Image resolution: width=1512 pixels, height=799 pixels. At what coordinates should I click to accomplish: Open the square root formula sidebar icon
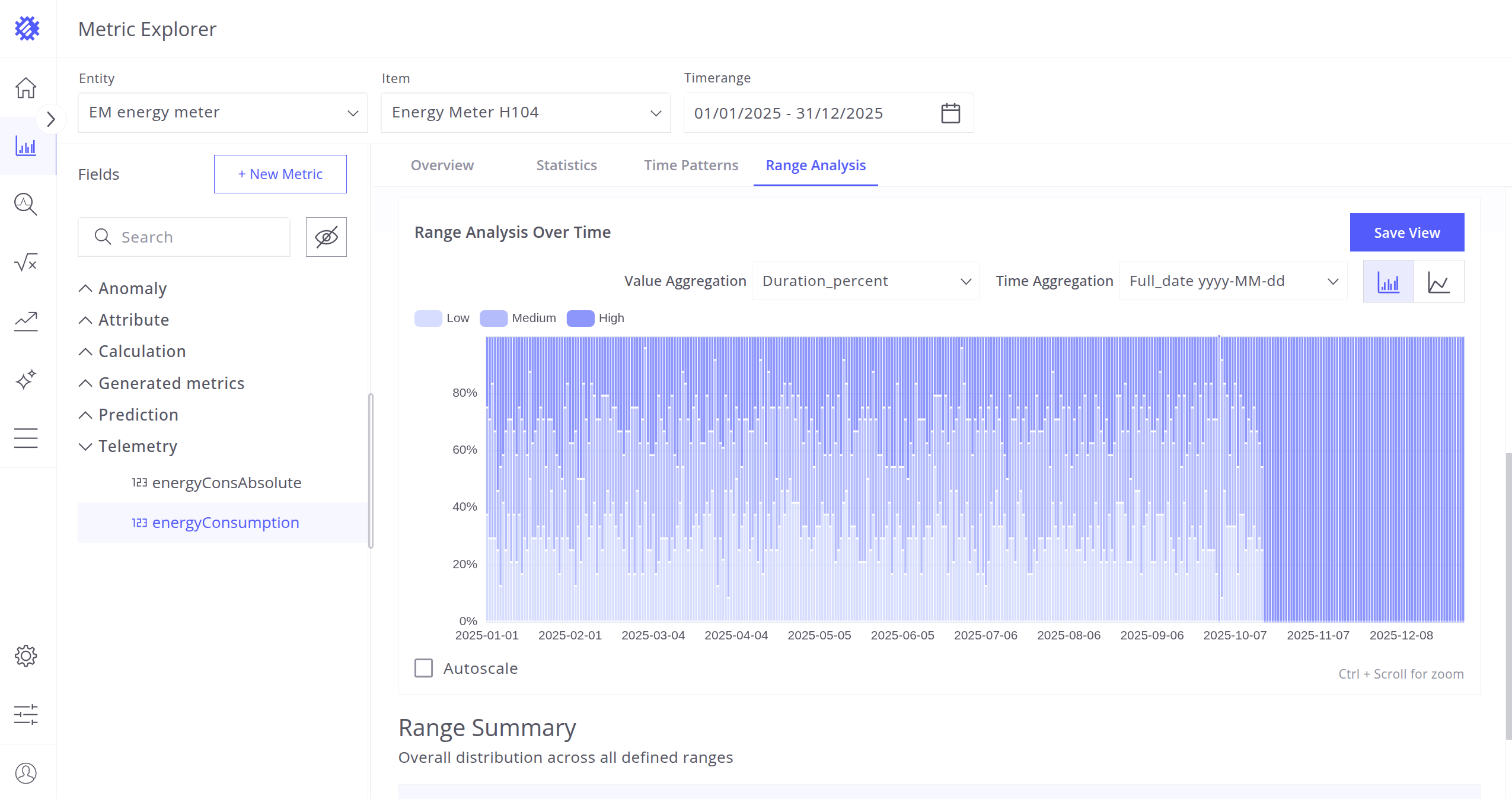pos(25,262)
